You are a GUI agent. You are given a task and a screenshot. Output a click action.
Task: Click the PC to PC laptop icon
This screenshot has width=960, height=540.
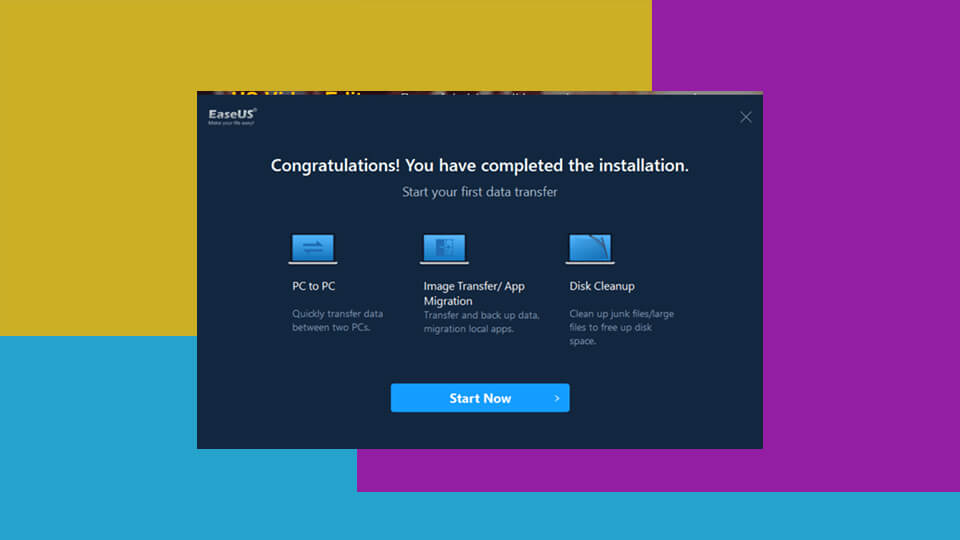point(312,248)
